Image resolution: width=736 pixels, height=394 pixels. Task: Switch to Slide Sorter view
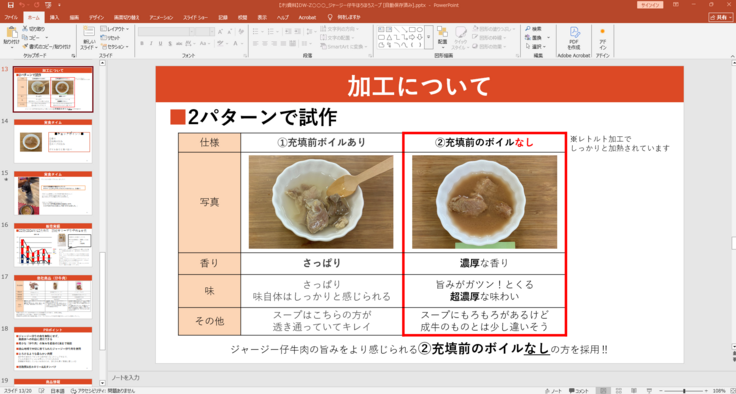coord(618,391)
